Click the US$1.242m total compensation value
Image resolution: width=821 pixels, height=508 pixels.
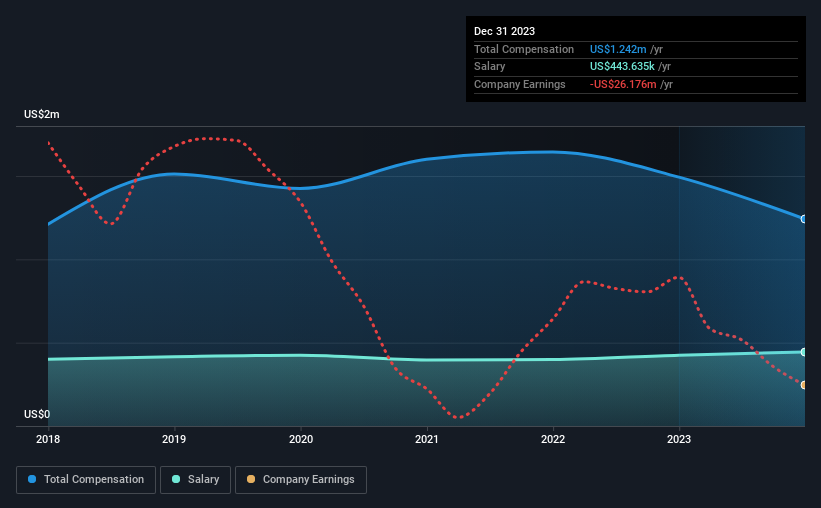click(618, 49)
